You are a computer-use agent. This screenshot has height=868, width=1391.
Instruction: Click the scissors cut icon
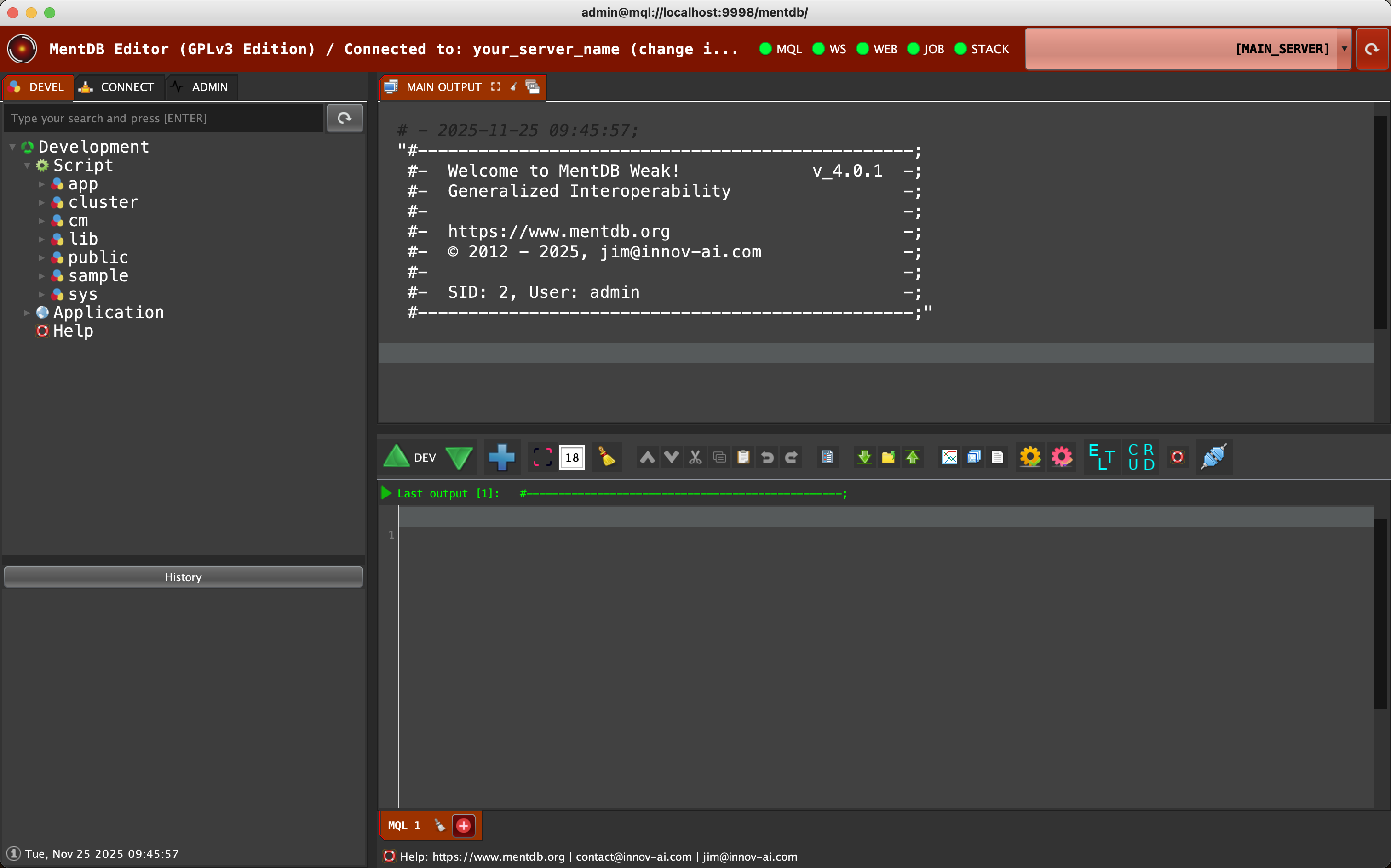695,457
